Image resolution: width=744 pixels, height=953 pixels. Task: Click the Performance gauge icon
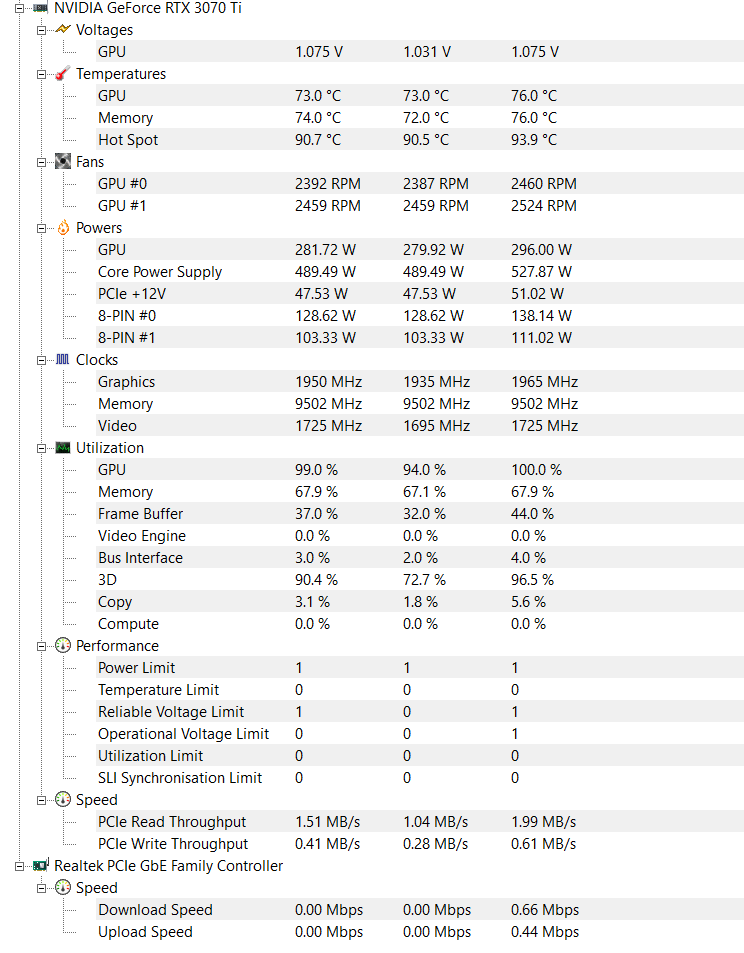point(62,646)
